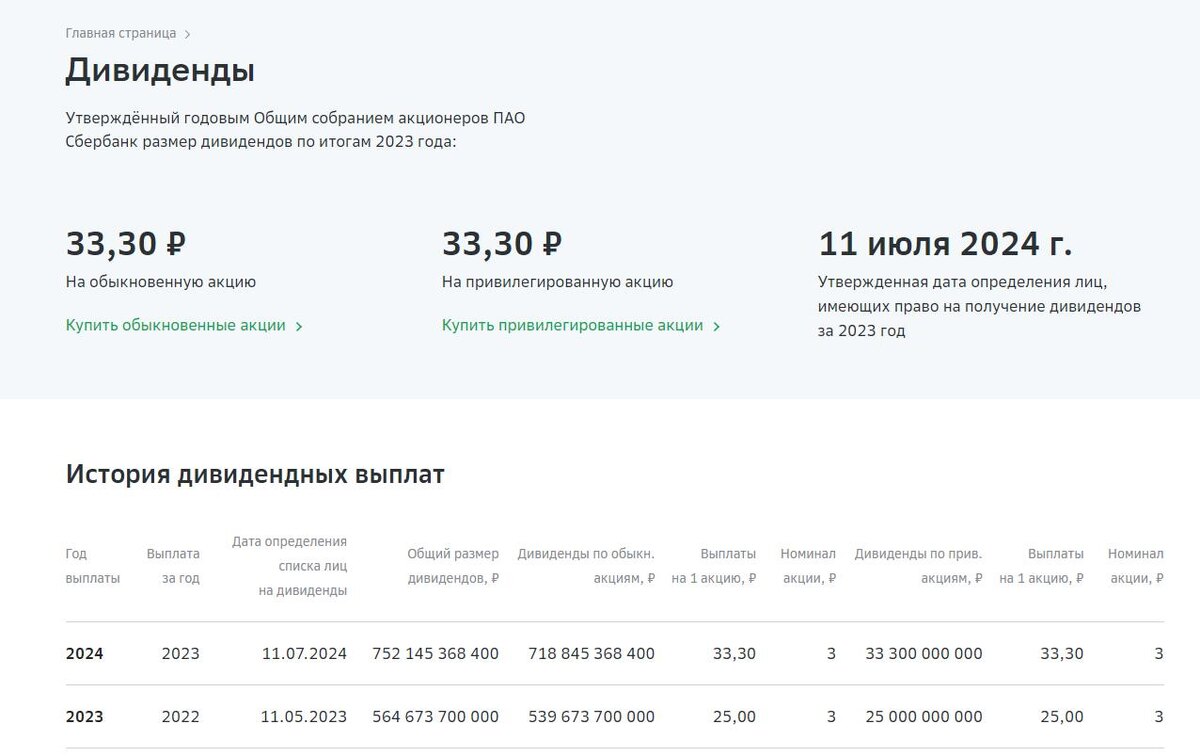Click the Общий размер дивидендов column header
Screen dimensions: 1200x756
click(453, 566)
